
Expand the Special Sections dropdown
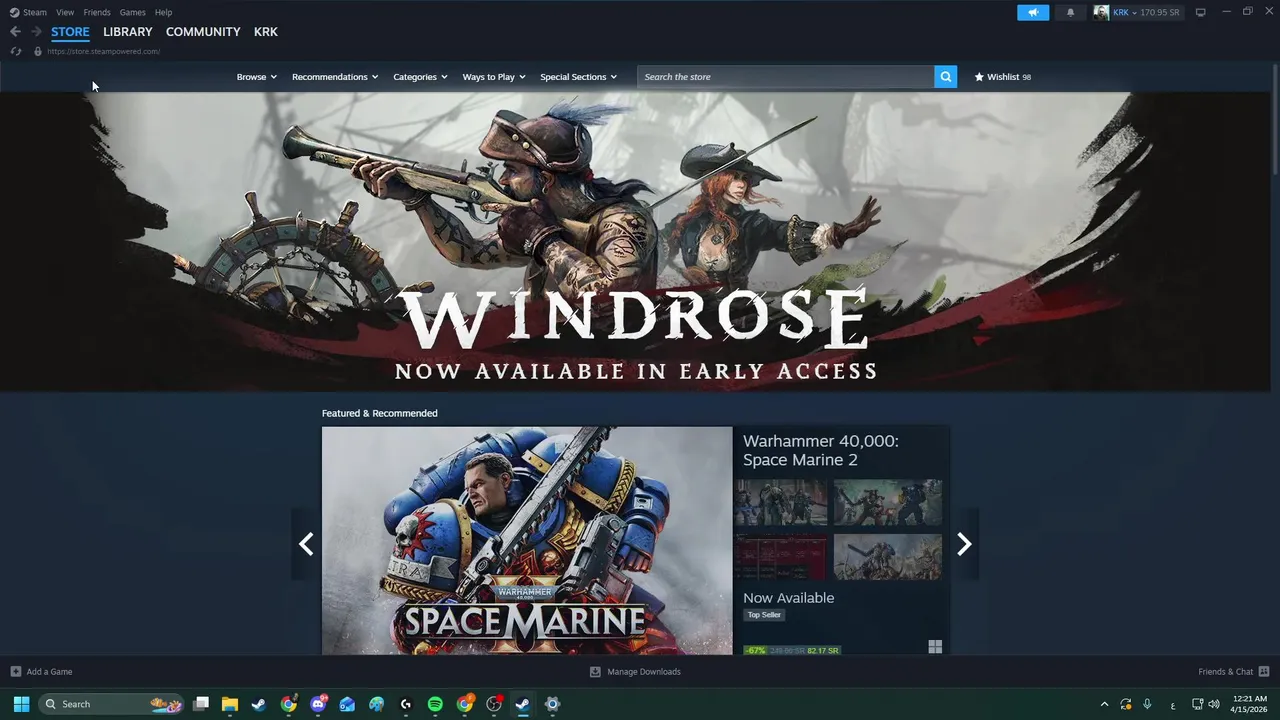coord(579,77)
